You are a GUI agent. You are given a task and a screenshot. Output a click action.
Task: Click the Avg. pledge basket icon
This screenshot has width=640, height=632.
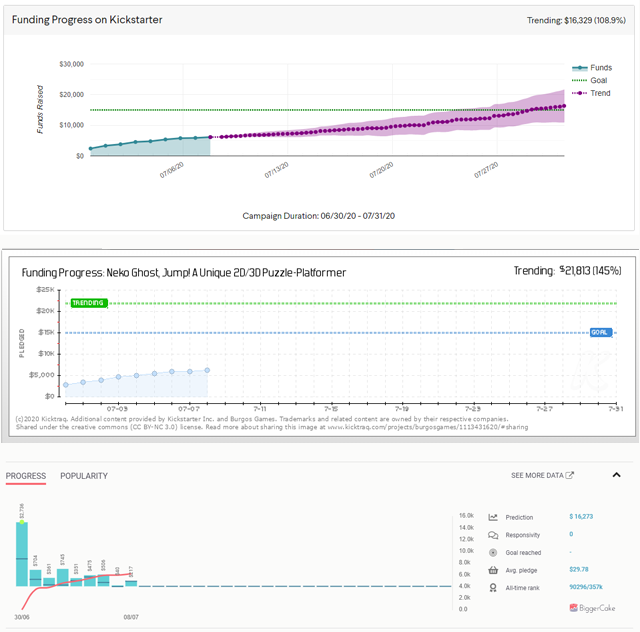pyautogui.click(x=493, y=570)
